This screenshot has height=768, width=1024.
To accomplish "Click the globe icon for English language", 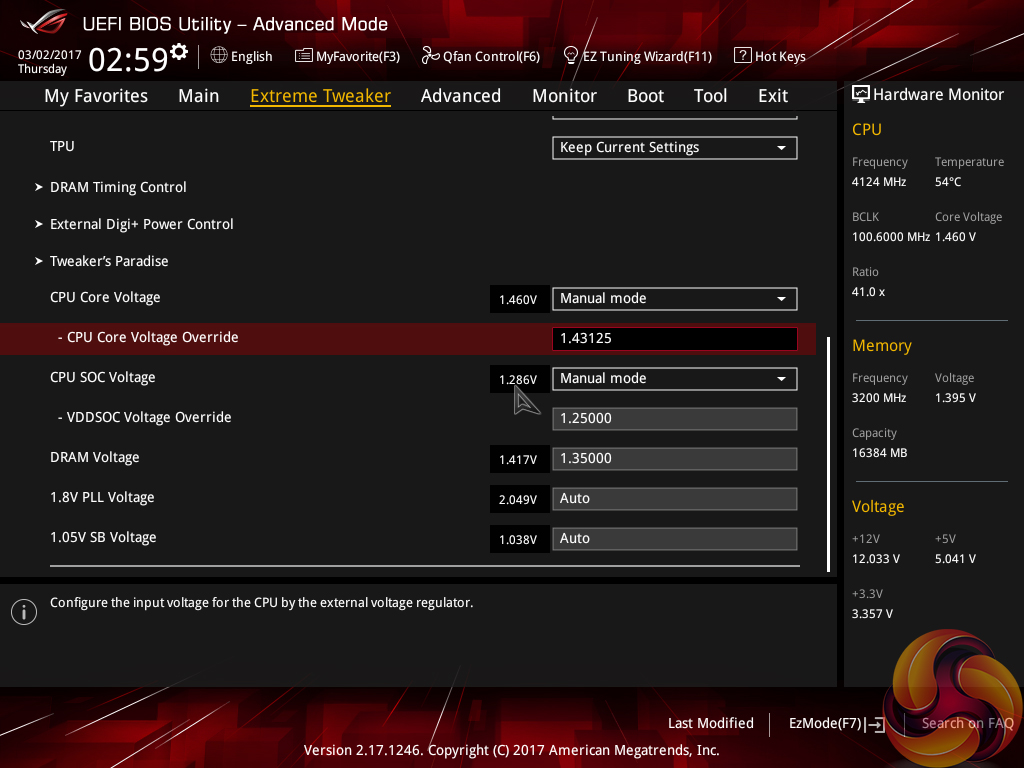I will (219, 56).
